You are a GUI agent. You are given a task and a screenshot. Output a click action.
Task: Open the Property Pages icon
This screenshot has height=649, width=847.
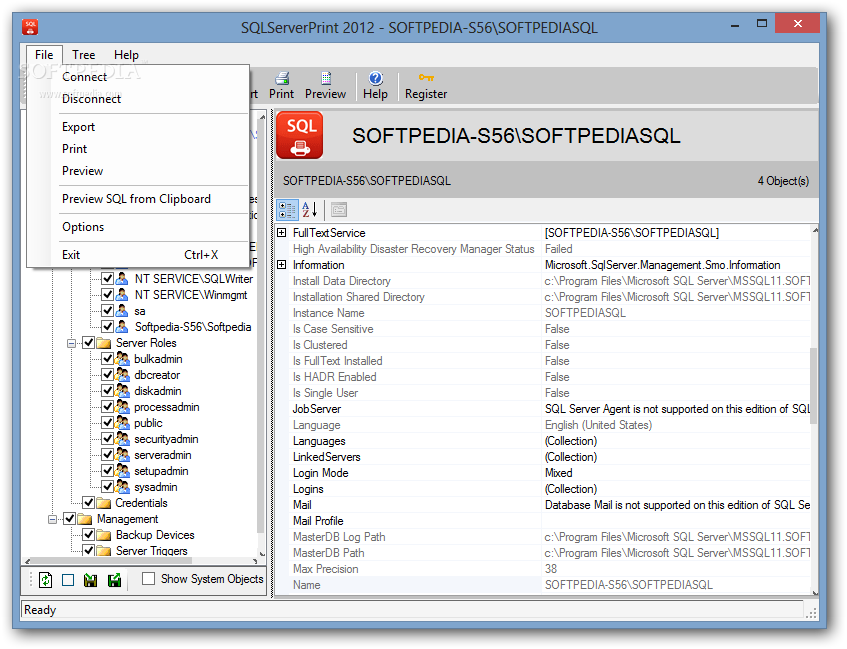coord(339,210)
